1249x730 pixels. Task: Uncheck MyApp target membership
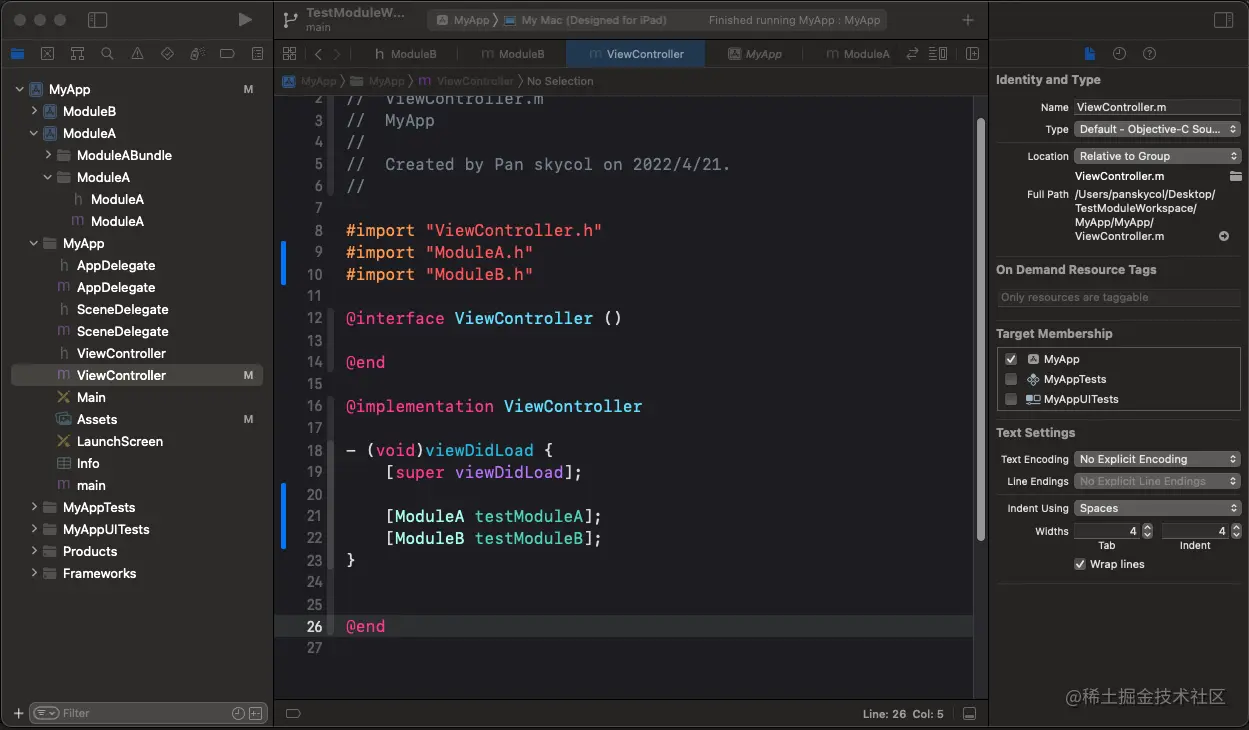1011,359
